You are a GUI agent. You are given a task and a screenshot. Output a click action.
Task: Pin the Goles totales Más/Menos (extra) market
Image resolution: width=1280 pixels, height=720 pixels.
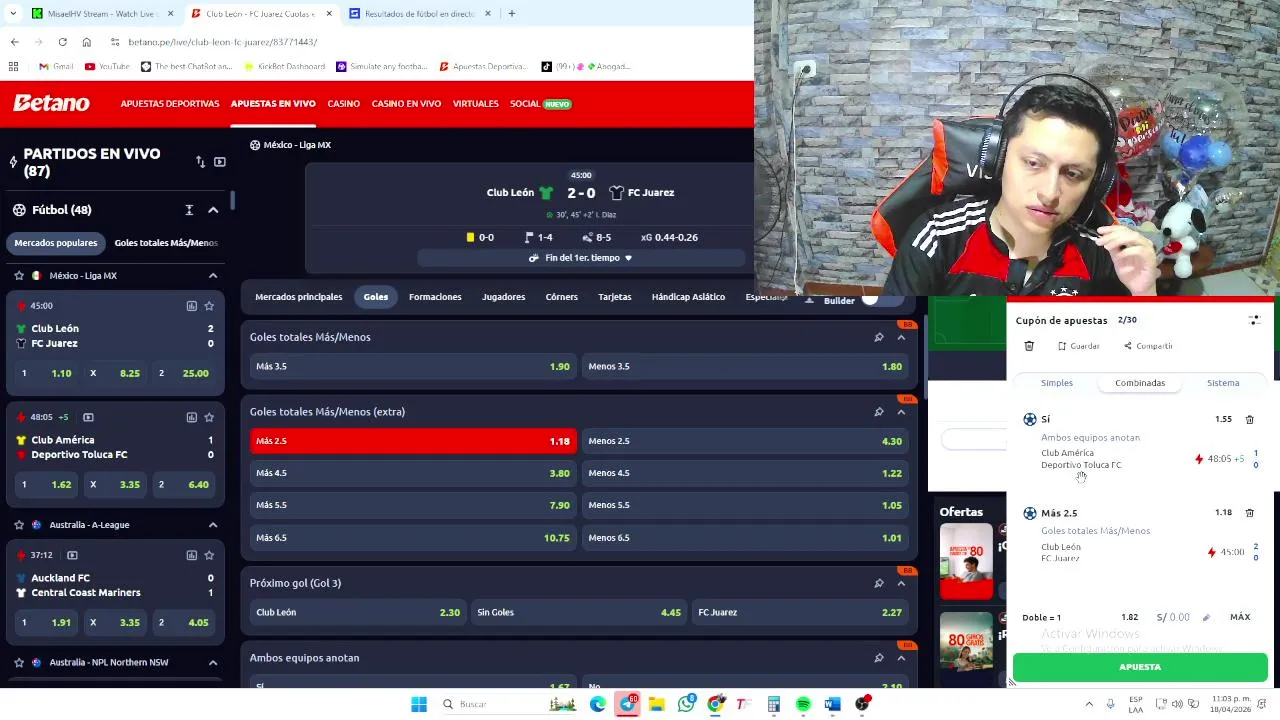tap(879, 412)
